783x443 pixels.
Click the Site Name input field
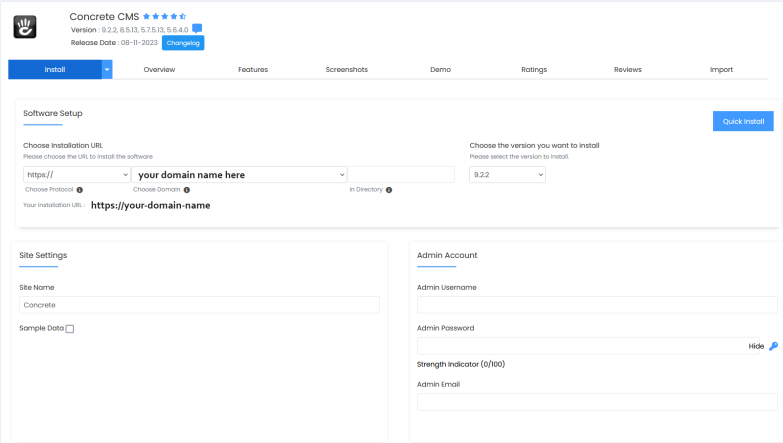click(199, 305)
